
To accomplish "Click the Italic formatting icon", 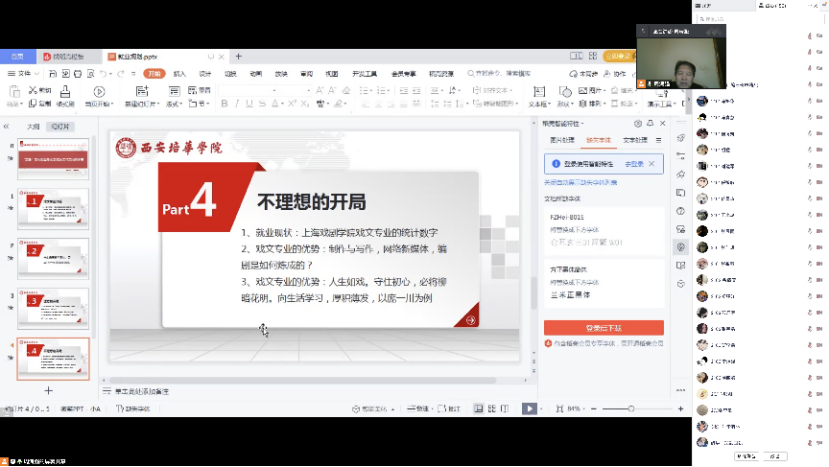I will (x=237, y=104).
